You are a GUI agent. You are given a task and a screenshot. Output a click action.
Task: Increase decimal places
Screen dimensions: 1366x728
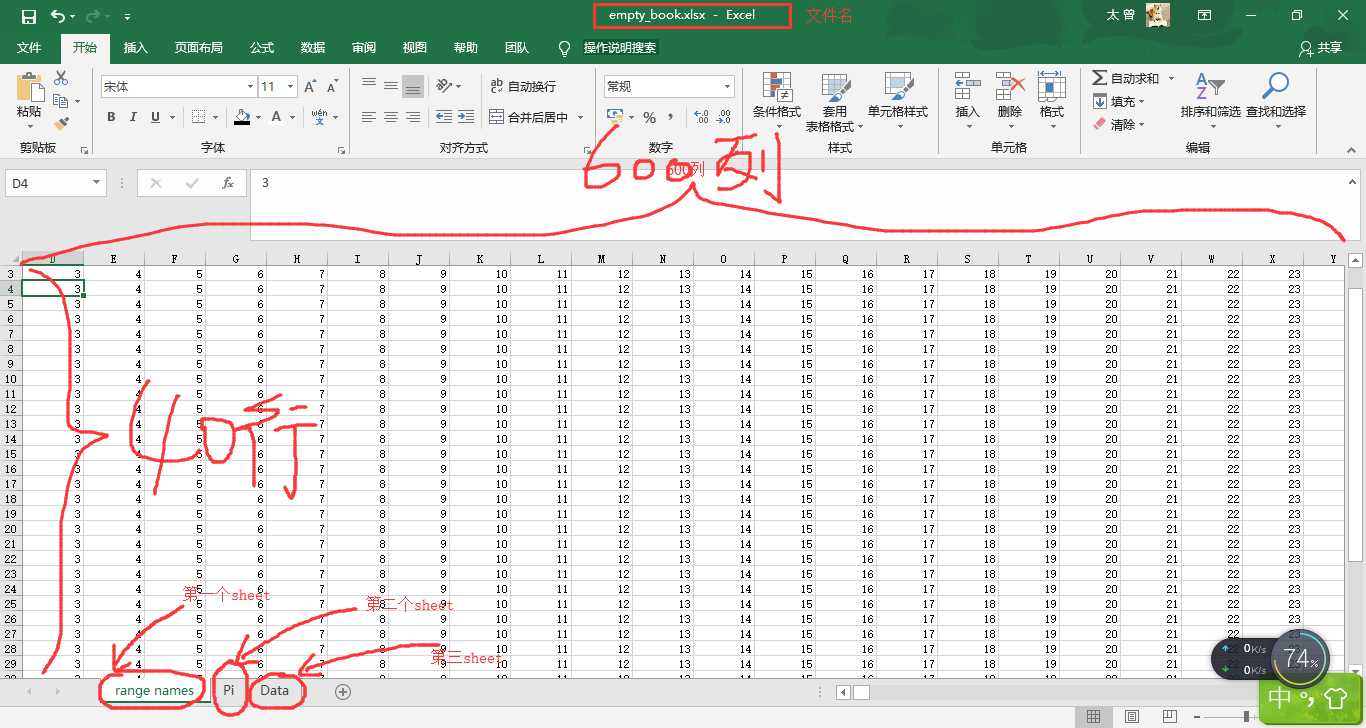tap(701, 117)
